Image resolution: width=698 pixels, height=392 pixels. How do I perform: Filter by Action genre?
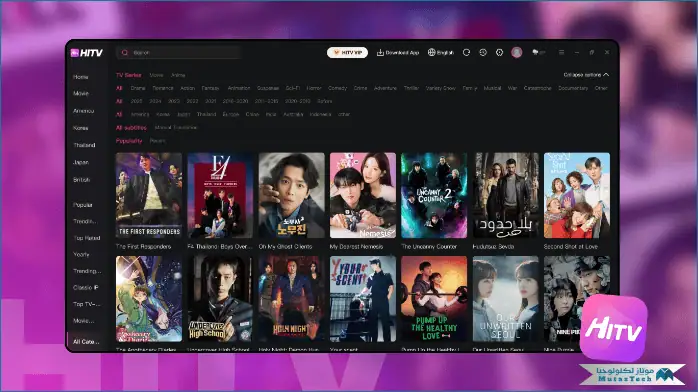click(x=187, y=88)
